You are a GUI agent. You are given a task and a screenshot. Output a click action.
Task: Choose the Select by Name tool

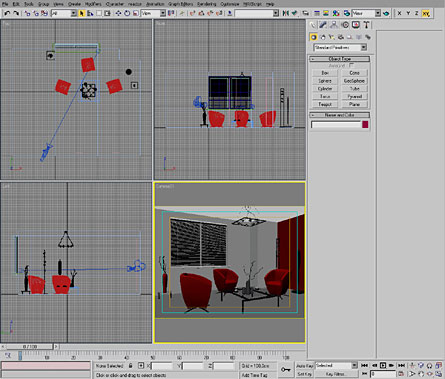90,13
